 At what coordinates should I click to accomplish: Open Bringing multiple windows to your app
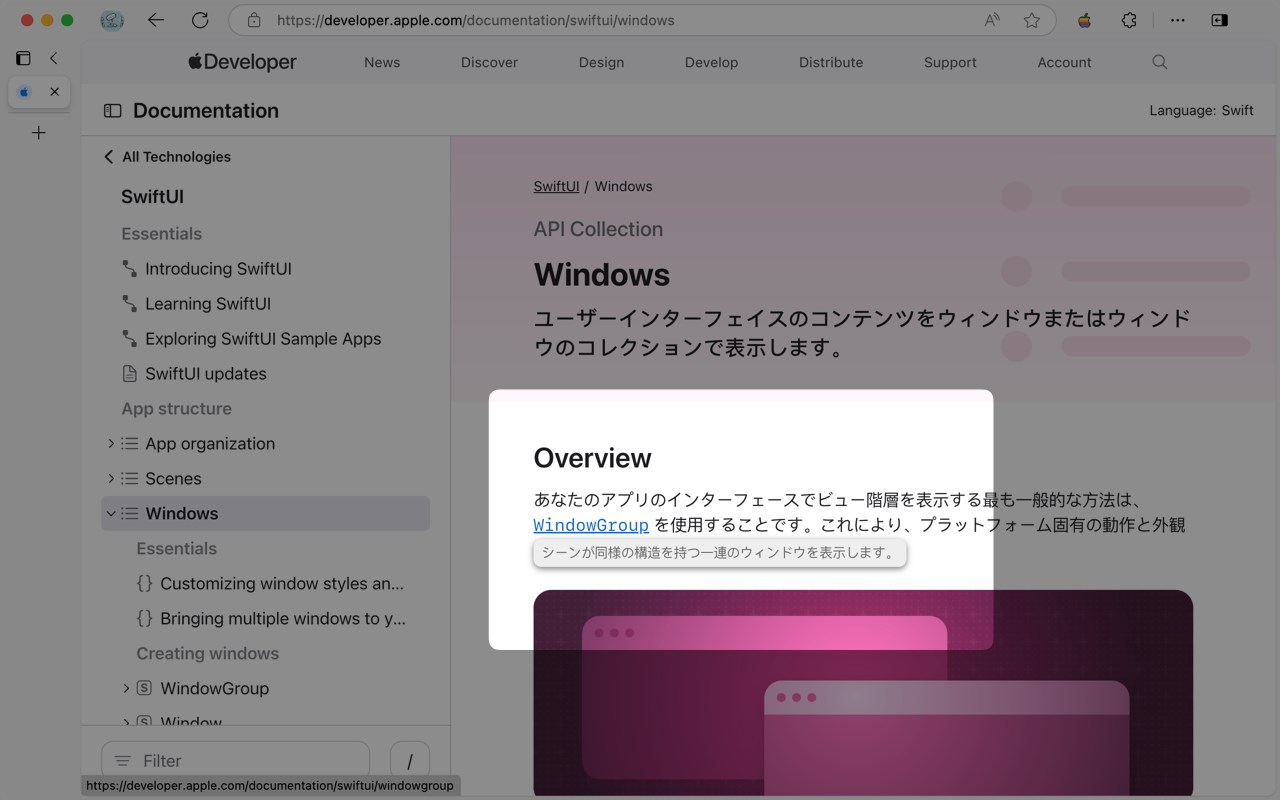tap(283, 618)
